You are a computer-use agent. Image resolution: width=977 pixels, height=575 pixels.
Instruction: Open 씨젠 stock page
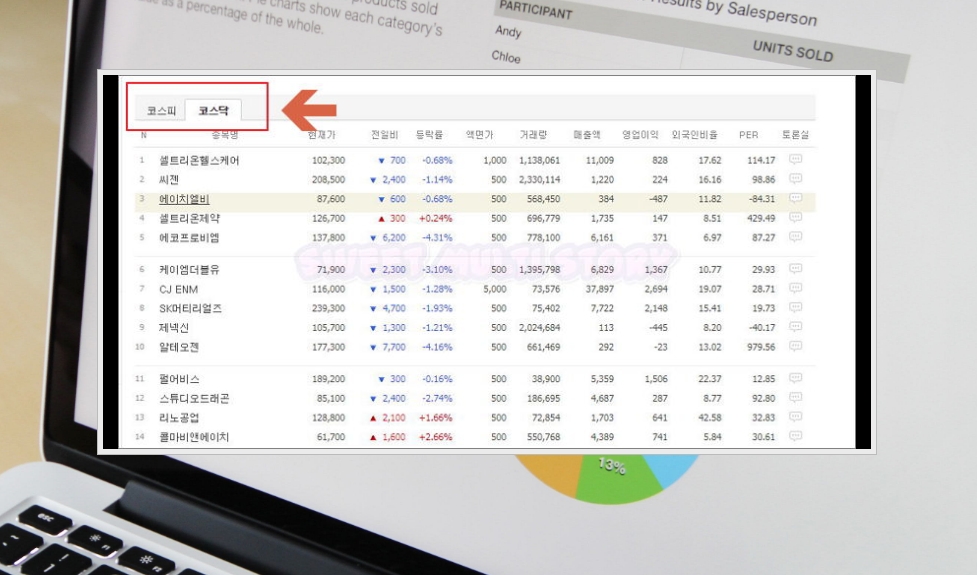[x=169, y=179]
